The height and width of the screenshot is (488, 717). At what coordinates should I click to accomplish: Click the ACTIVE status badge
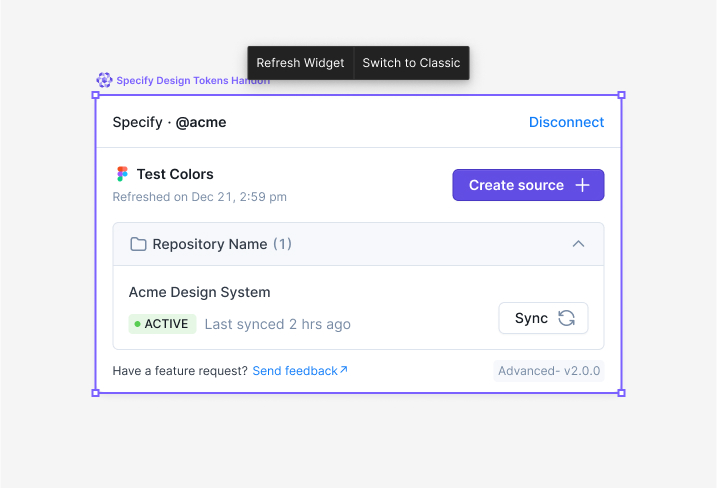(162, 324)
